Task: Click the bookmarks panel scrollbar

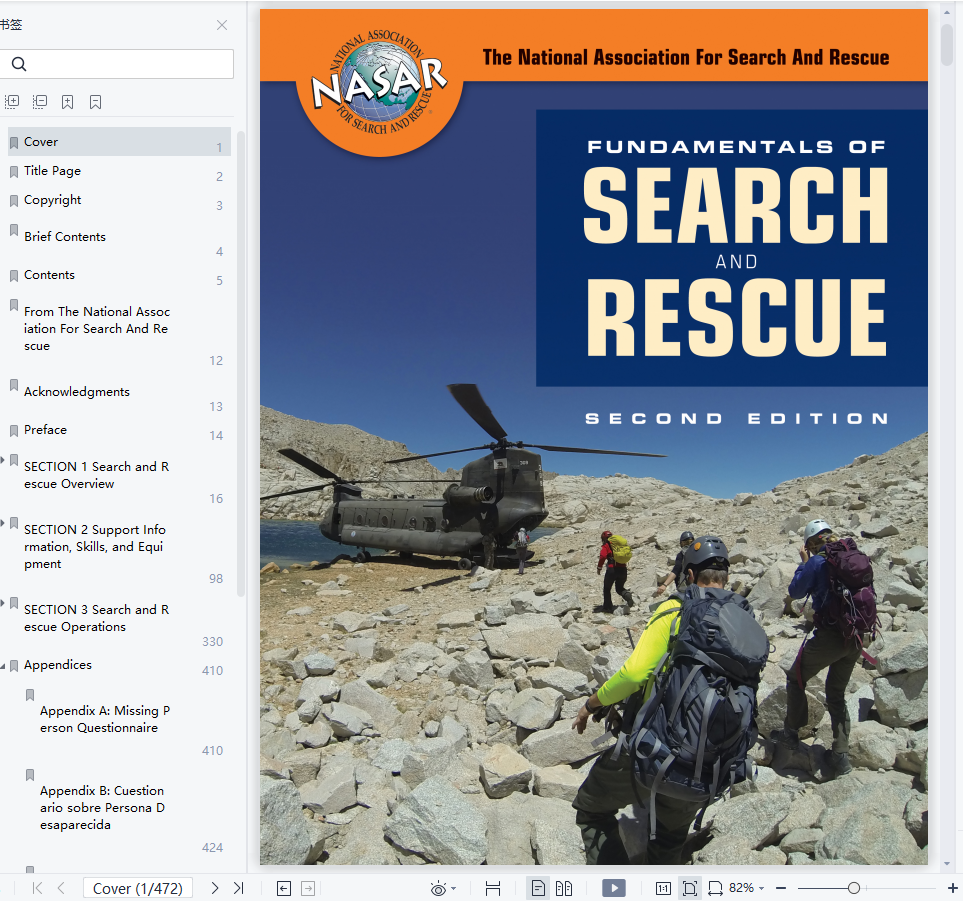Action: tap(241, 364)
